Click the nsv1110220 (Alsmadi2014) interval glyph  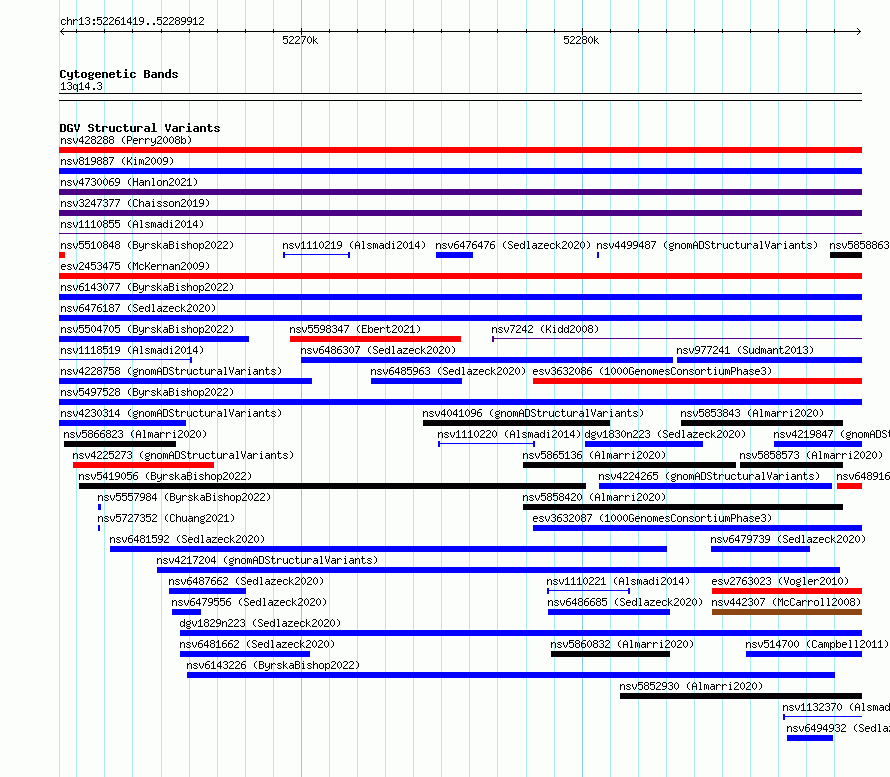click(x=486, y=444)
